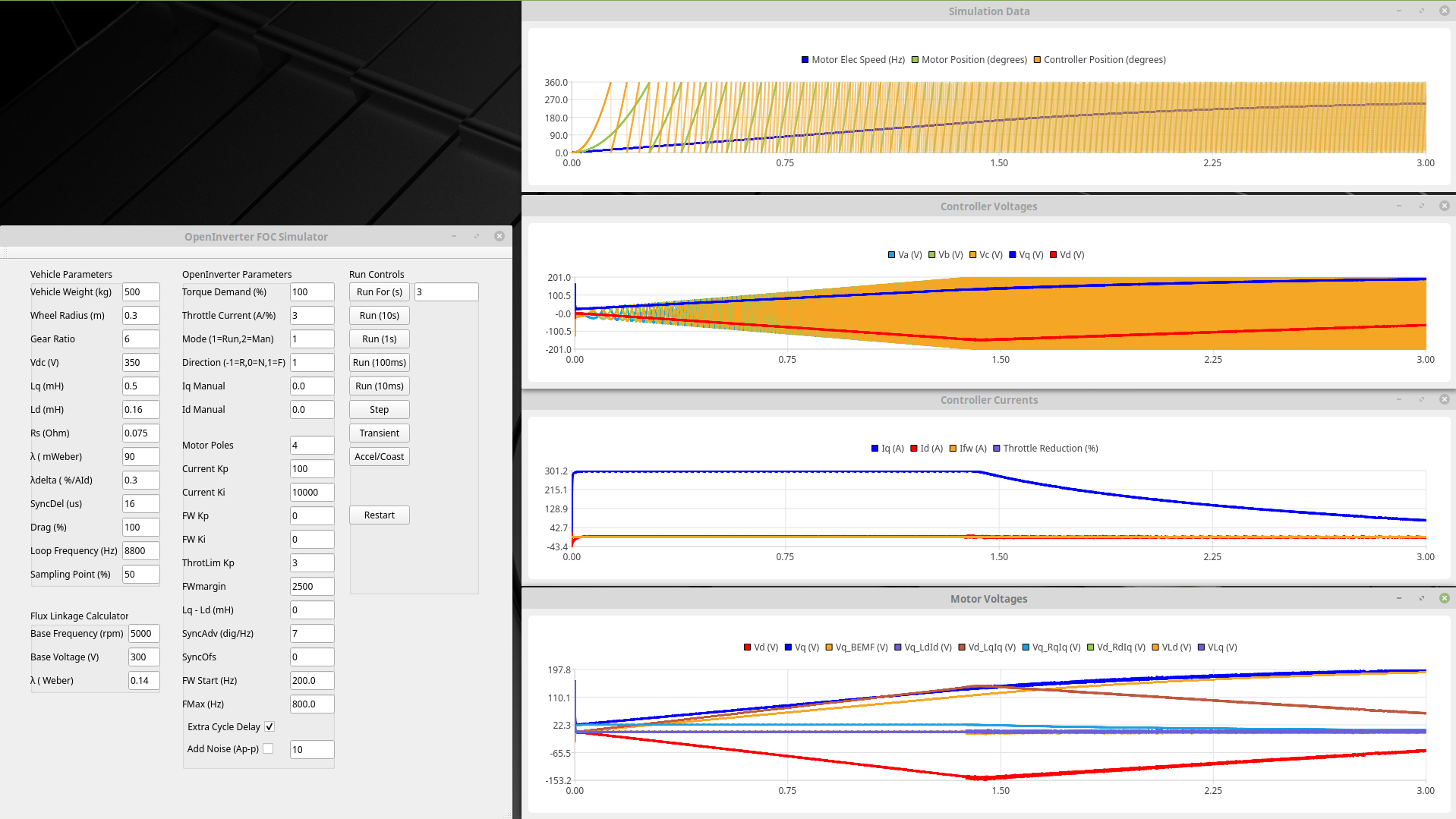Hit the Restart button
This screenshot has height=819, width=1456.
379,515
